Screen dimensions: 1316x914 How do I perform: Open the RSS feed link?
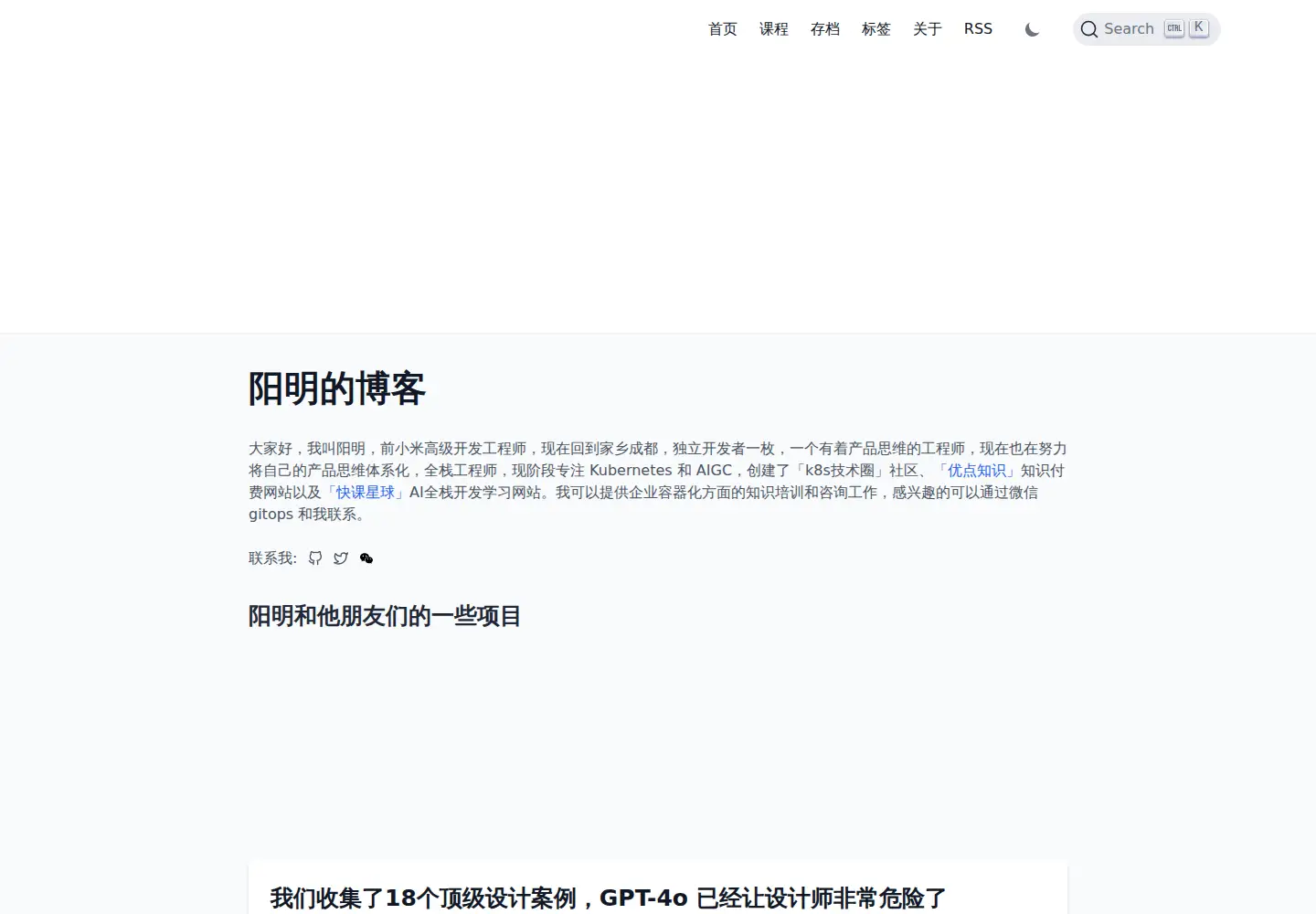click(978, 29)
